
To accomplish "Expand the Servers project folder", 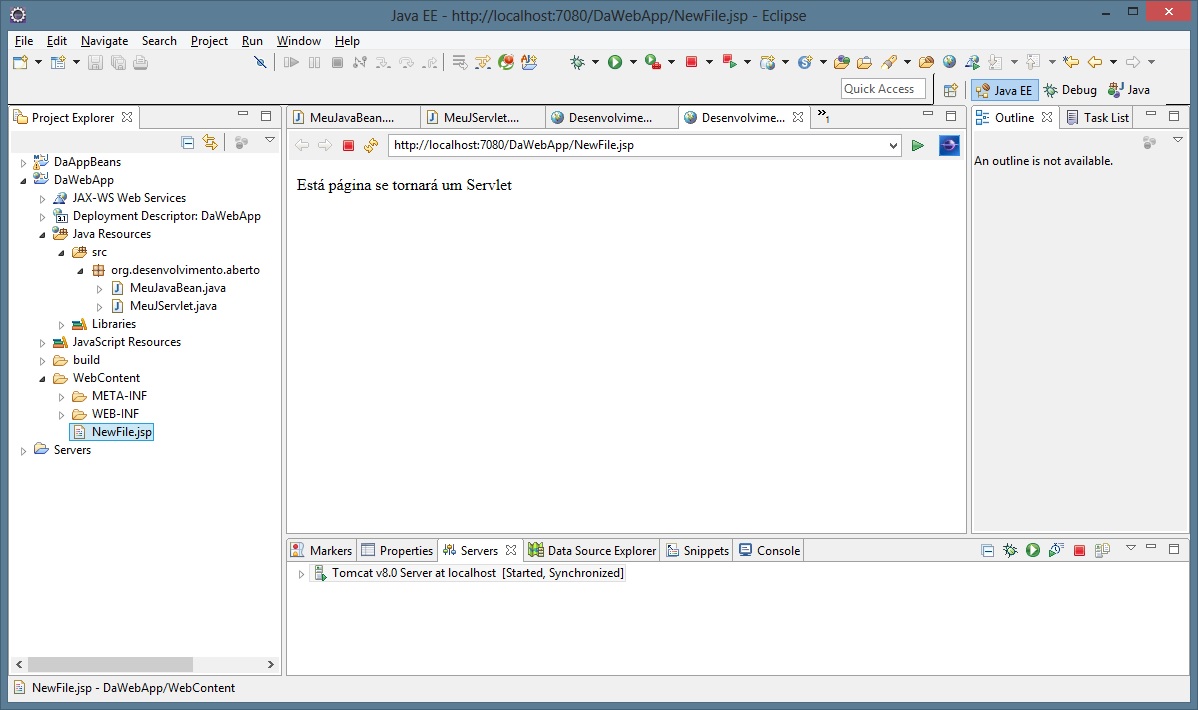I will click(24, 451).
